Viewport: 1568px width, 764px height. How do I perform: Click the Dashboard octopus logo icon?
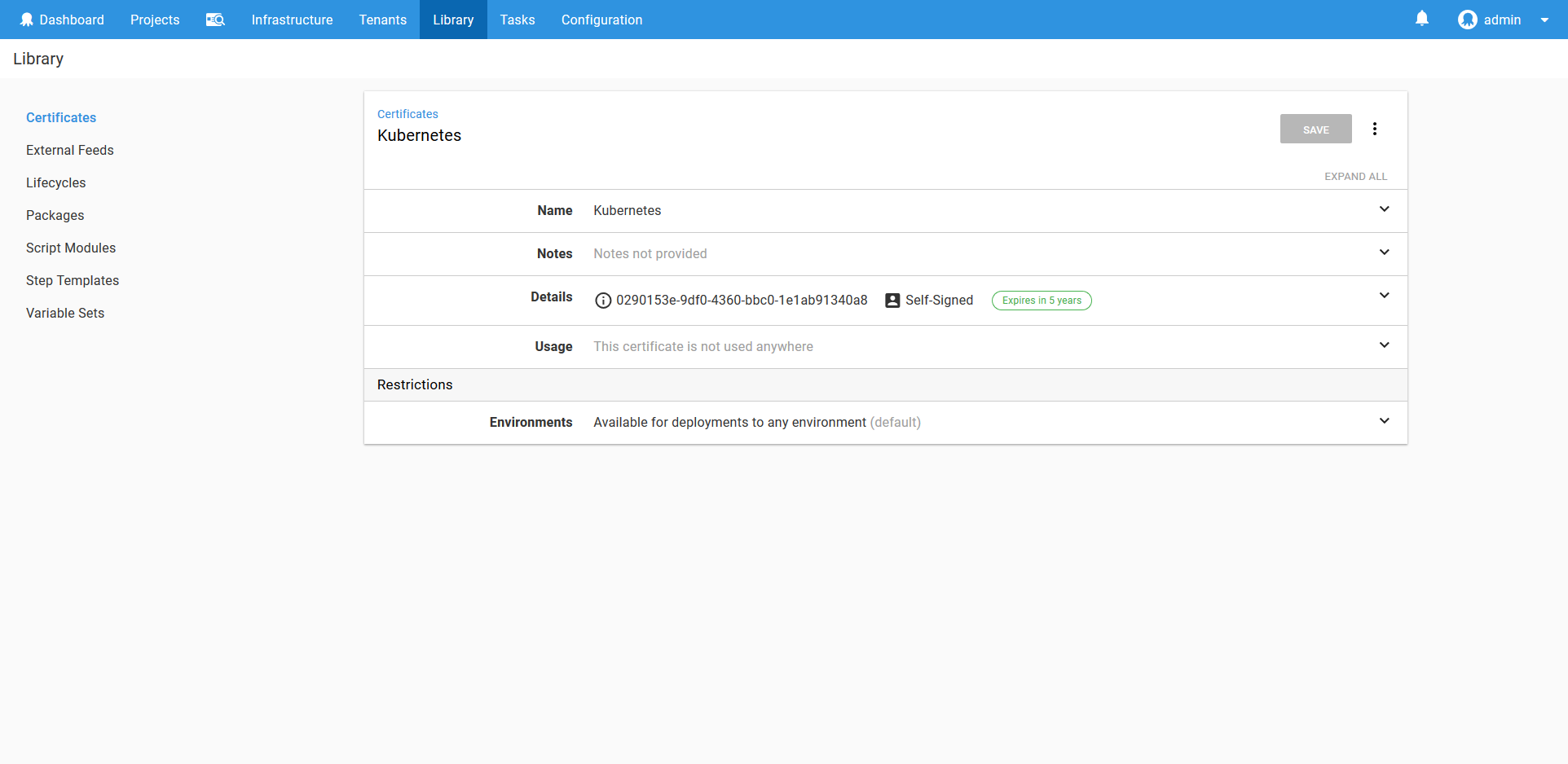(27, 19)
